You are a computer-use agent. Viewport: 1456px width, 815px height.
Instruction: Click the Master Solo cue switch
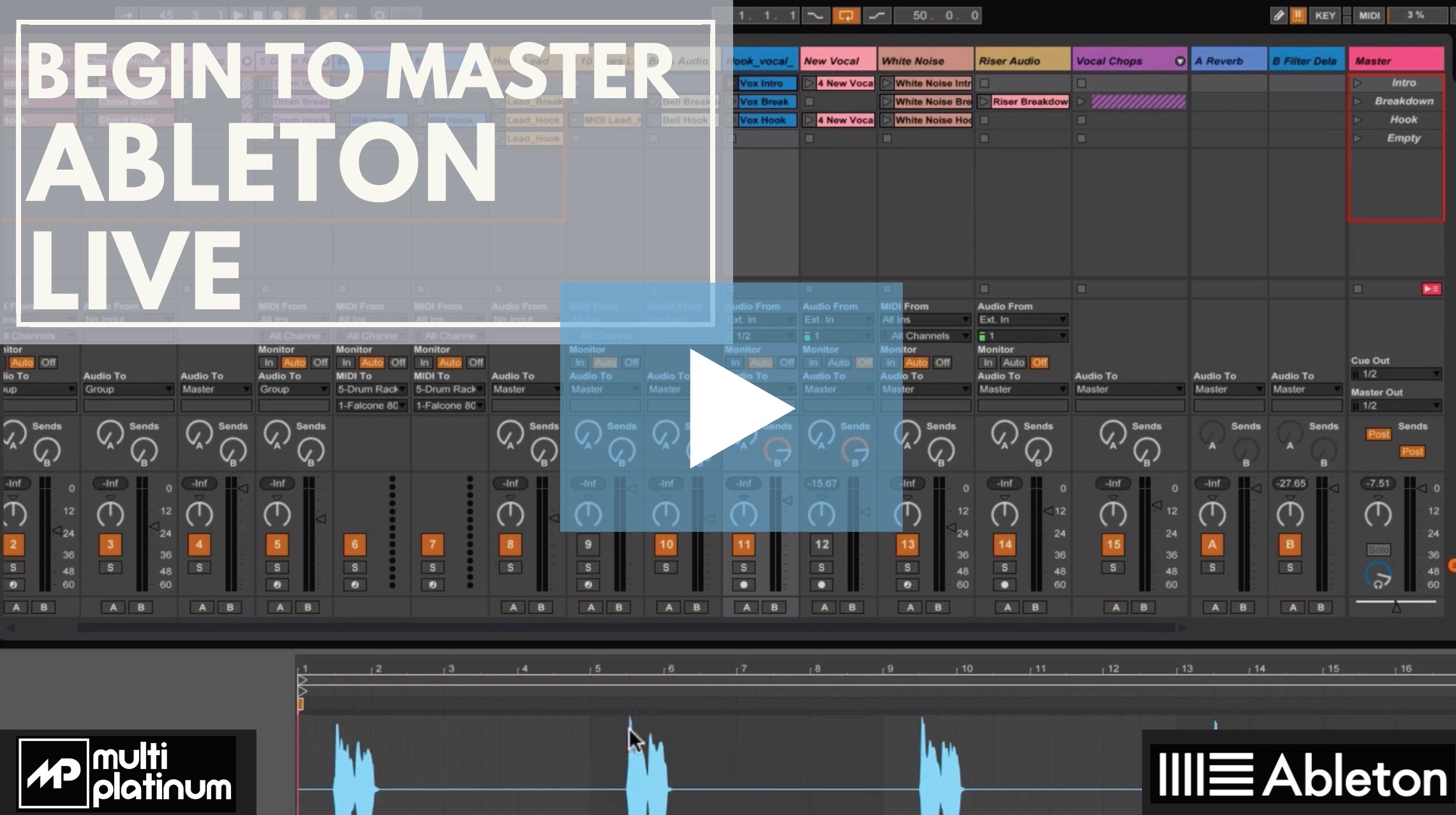pos(1378,550)
